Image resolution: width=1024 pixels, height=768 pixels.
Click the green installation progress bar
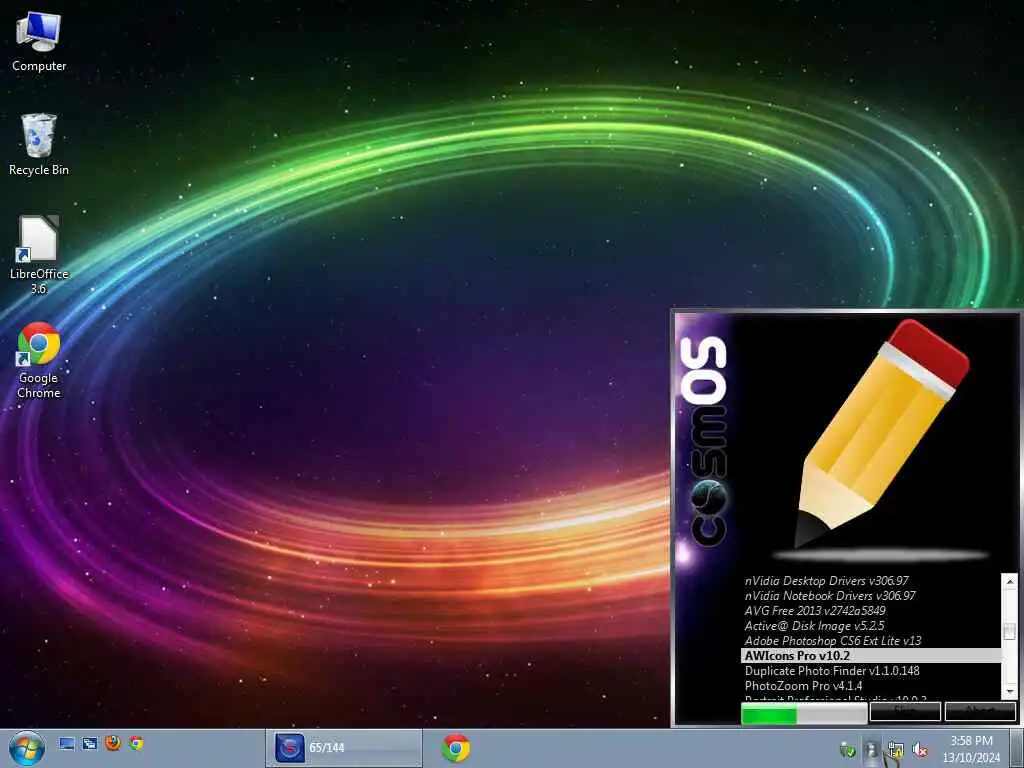coord(804,714)
